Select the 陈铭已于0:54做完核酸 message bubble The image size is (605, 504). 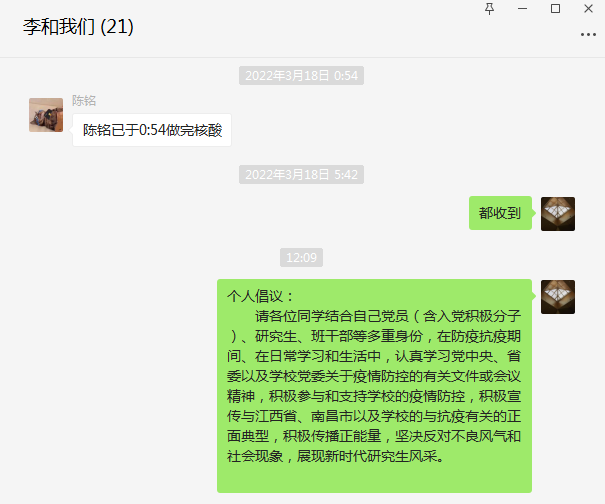152,130
